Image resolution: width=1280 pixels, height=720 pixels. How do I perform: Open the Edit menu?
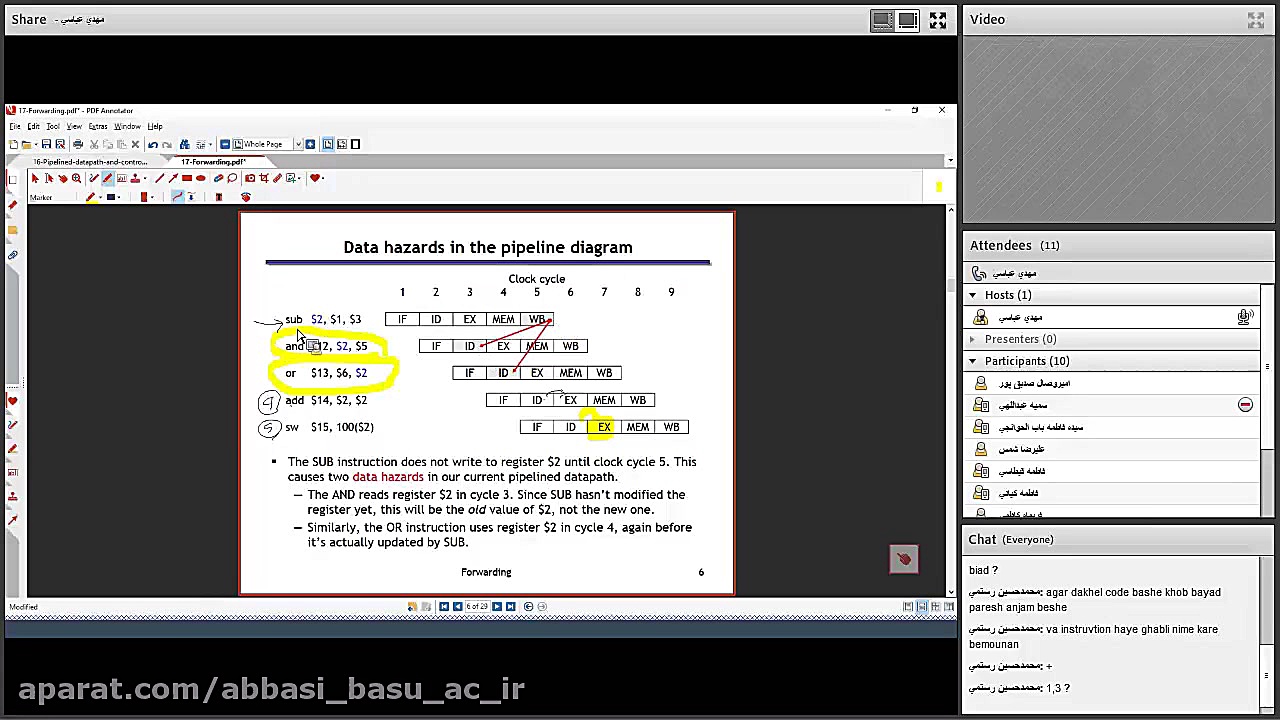point(33,127)
